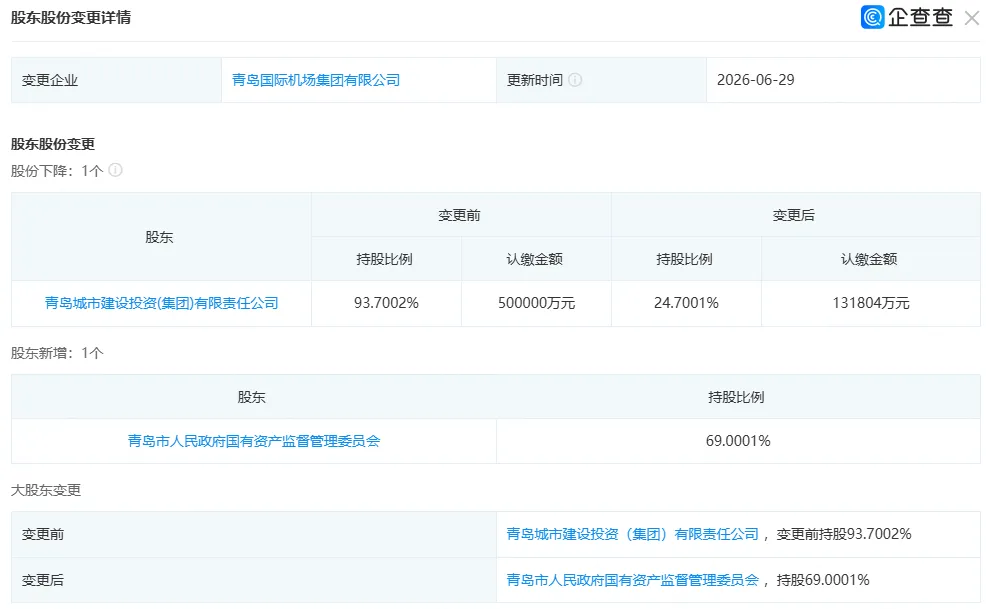Viewport: 986px width, 609px height.
Task: Select the update date 2026-06-29
Action: (x=755, y=80)
